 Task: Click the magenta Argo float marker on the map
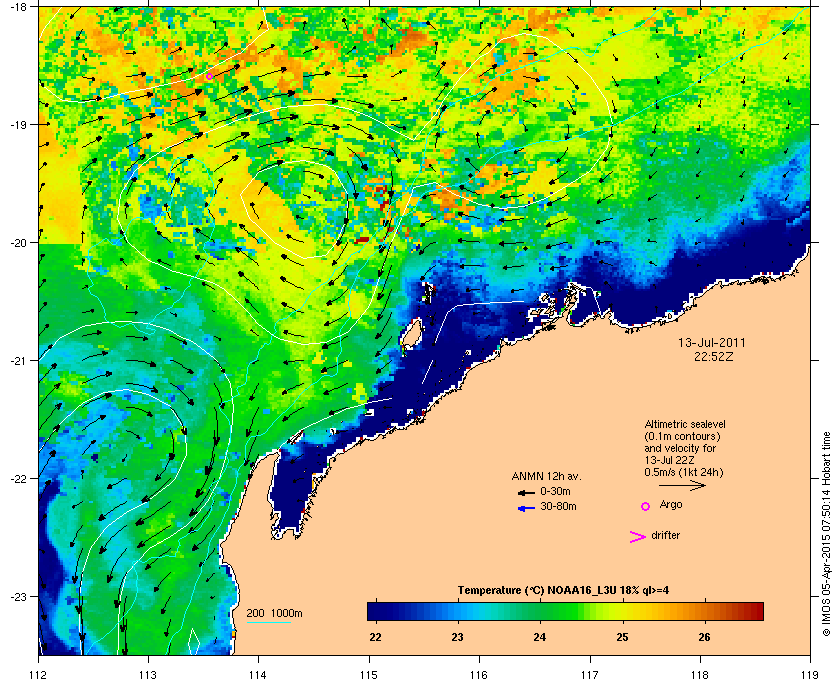(x=209, y=77)
